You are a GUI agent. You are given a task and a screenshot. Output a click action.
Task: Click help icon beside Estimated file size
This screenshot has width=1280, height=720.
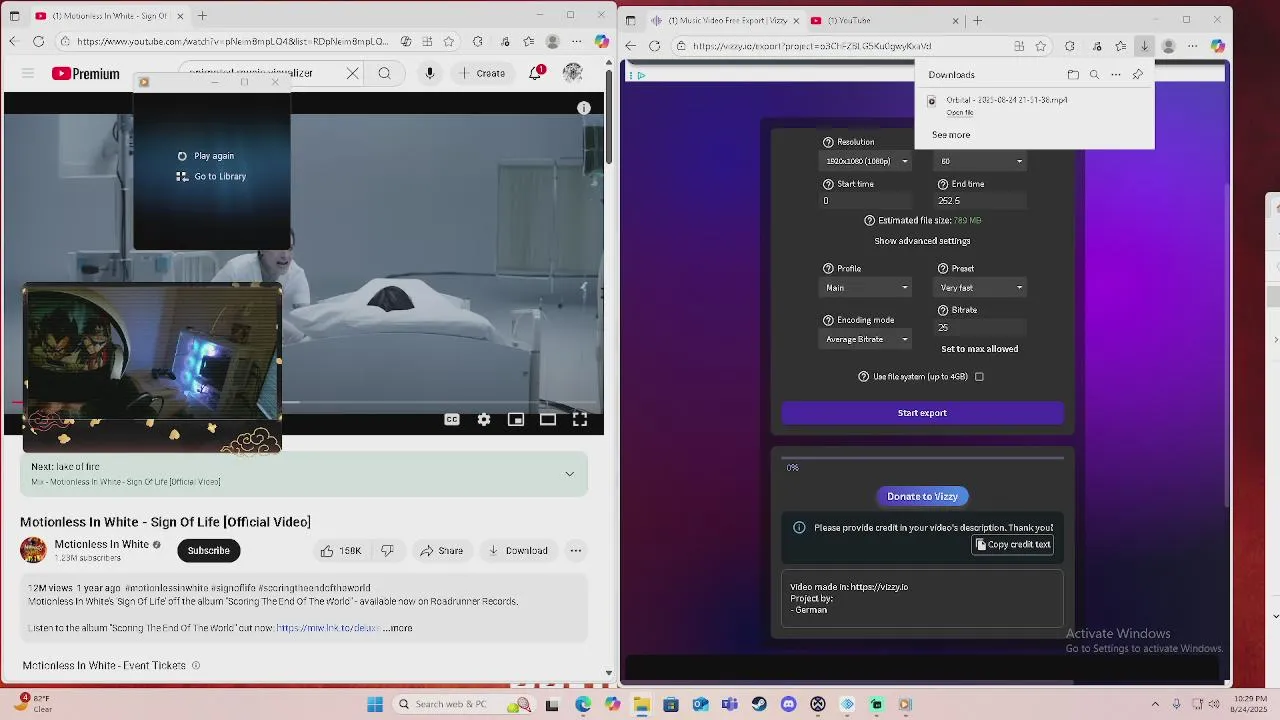coord(869,221)
